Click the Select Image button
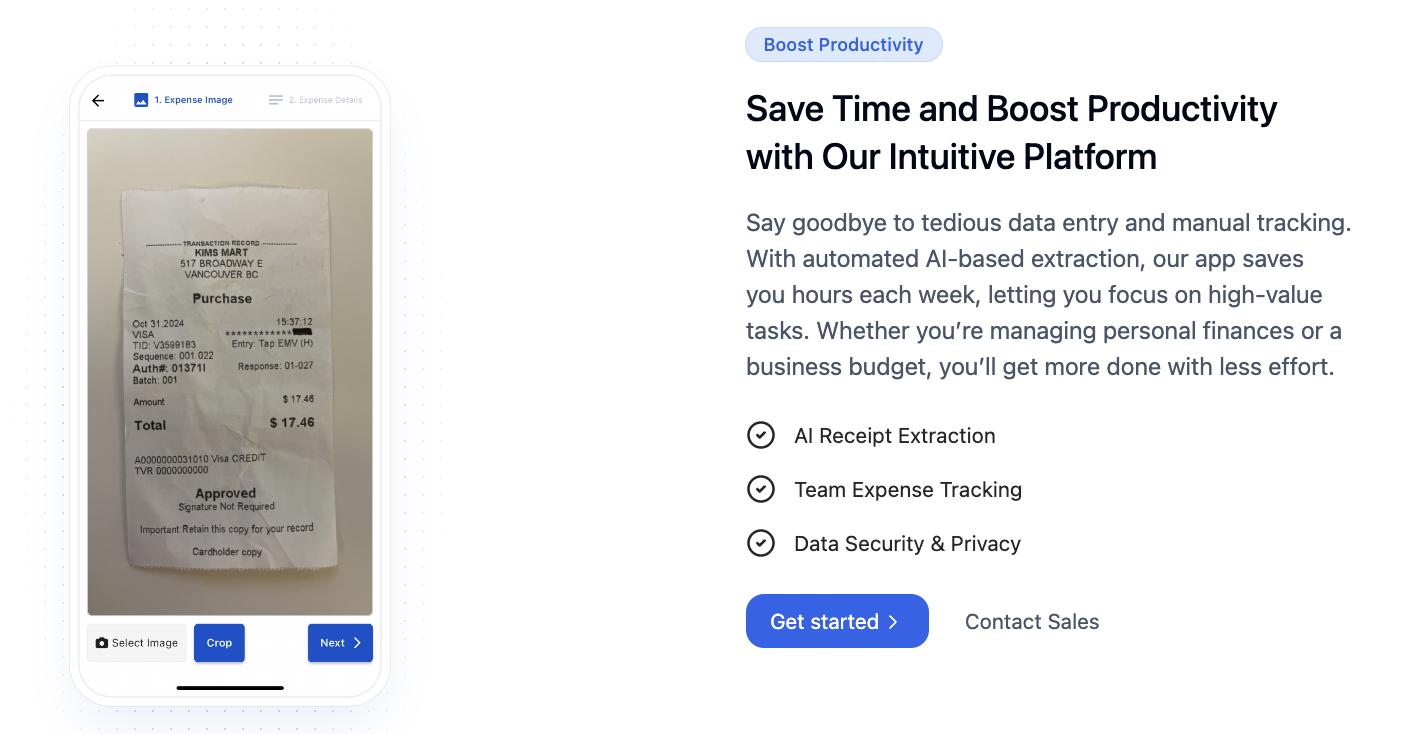The width and height of the screenshot is (1402, 734). point(137,643)
